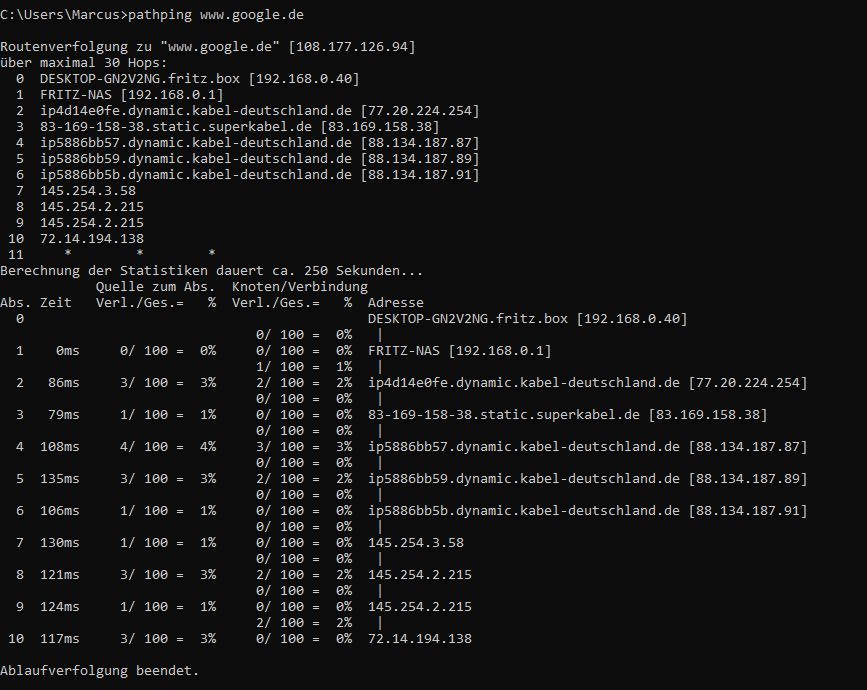Click the "Ablaufverfolgung beendet." line
Screen dimensions: 867x690
[x=99, y=671]
